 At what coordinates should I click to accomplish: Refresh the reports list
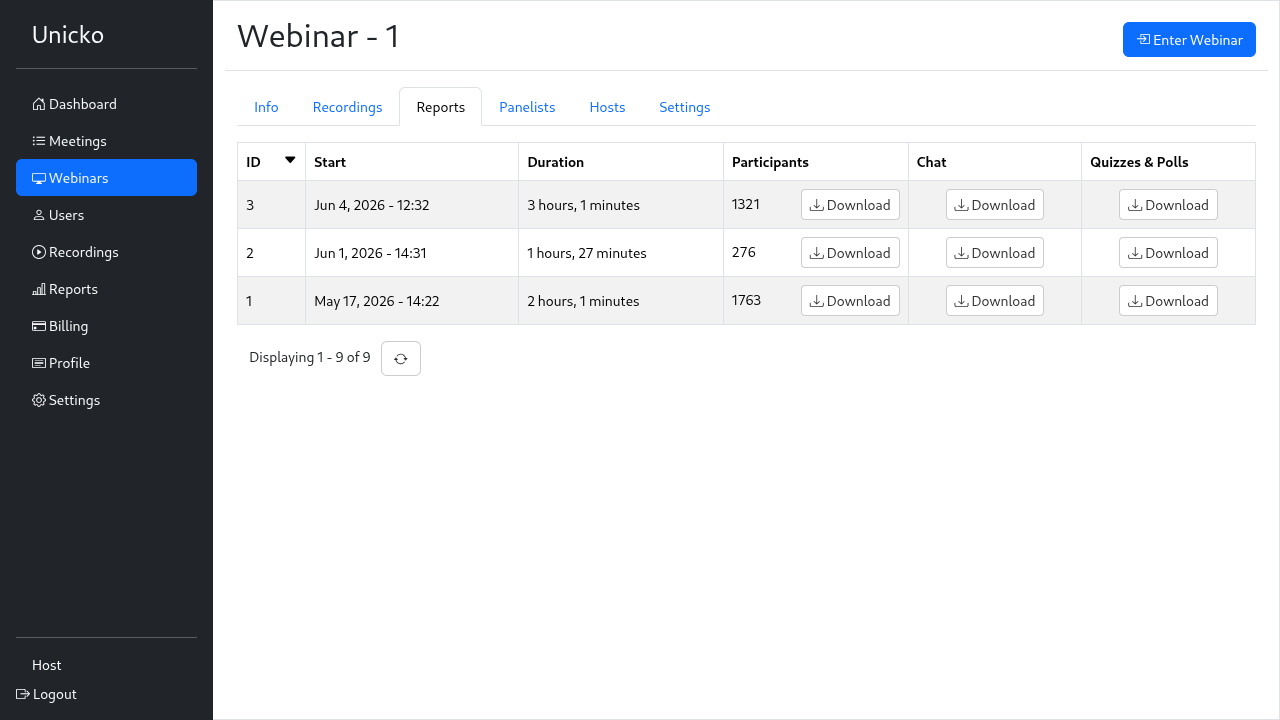[x=401, y=358]
